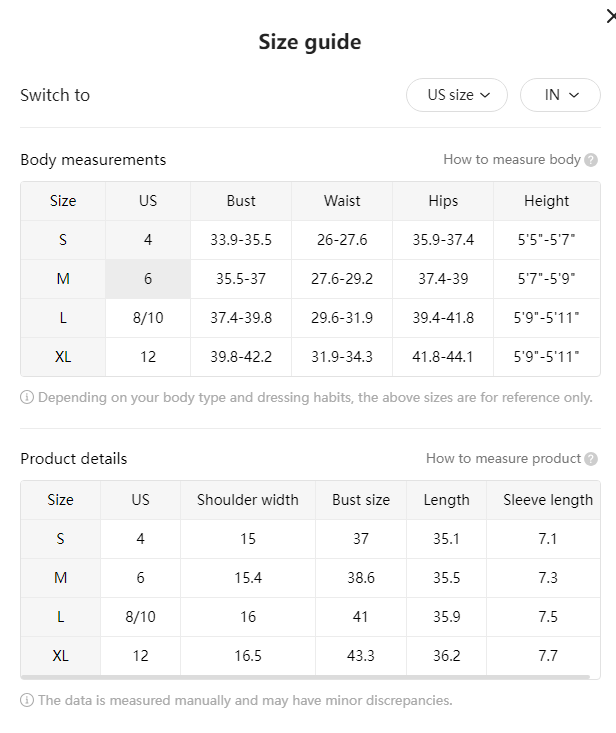
Task: Select size S in Body measurements table
Action: click(63, 240)
